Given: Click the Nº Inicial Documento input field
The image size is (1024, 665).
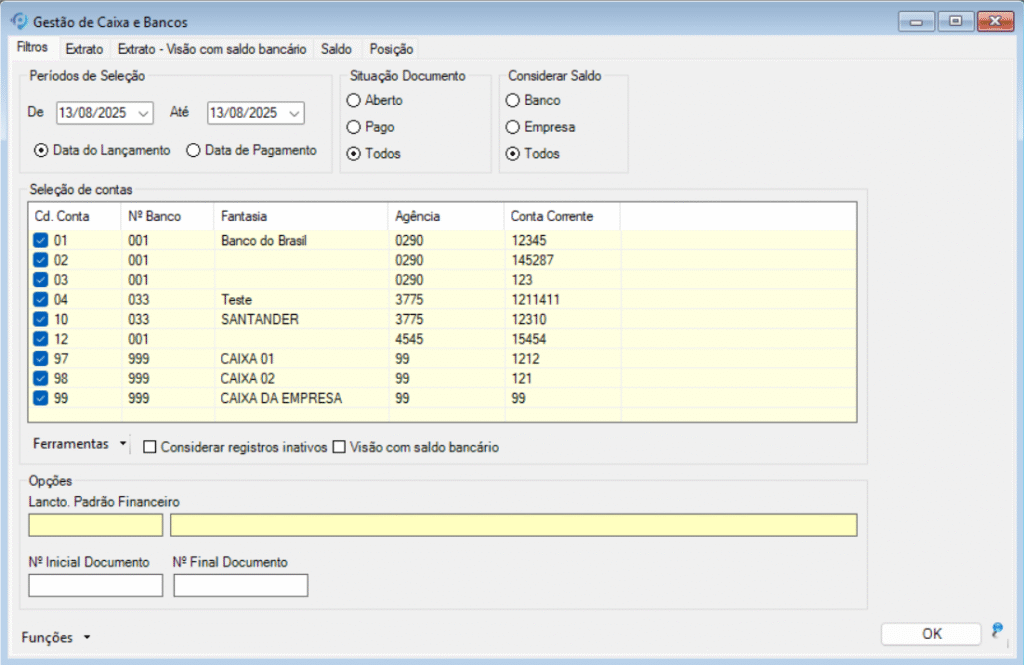Looking at the screenshot, I should click(x=95, y=585).
